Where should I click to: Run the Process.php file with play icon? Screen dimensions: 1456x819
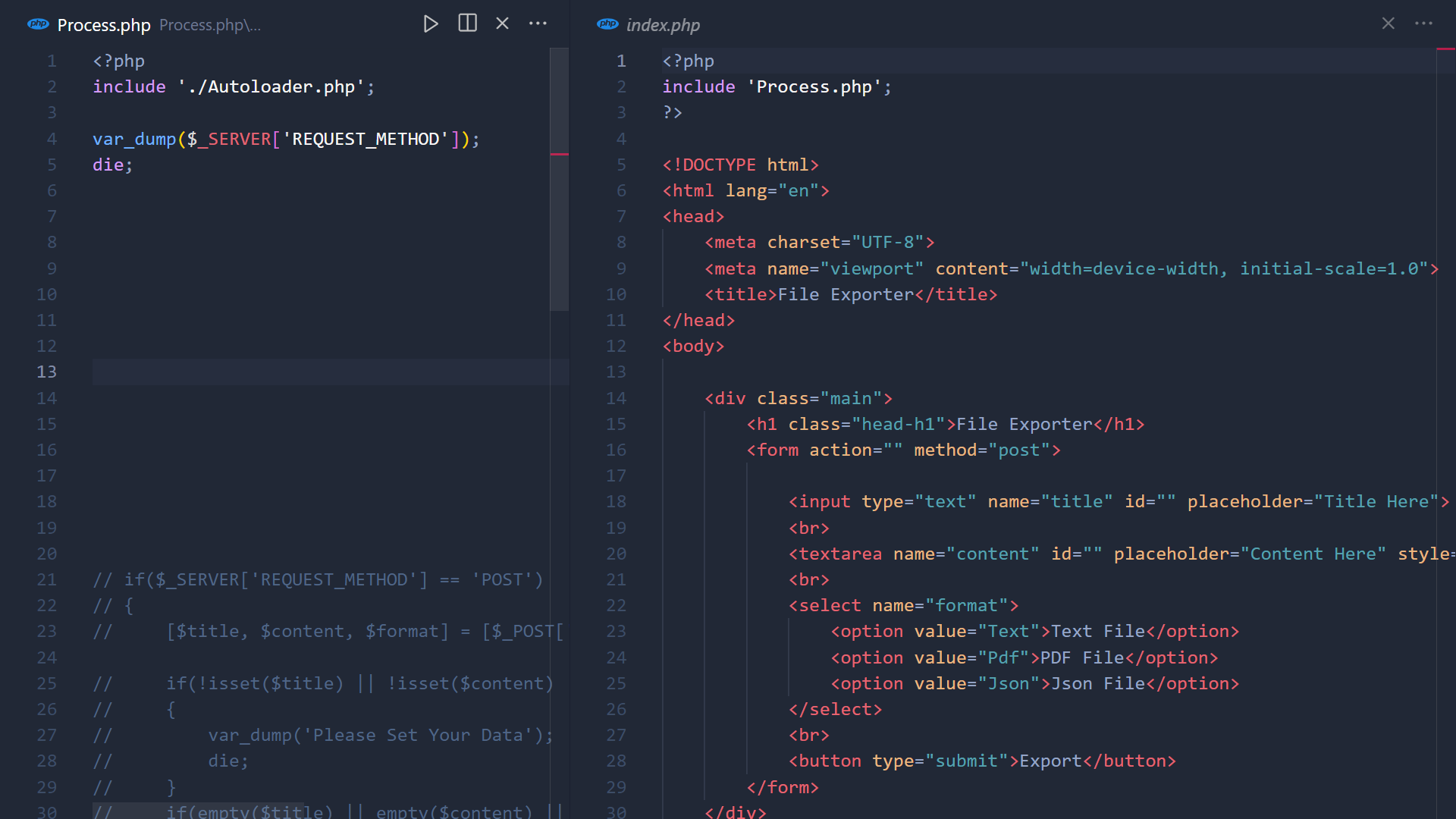pos(430,24)
